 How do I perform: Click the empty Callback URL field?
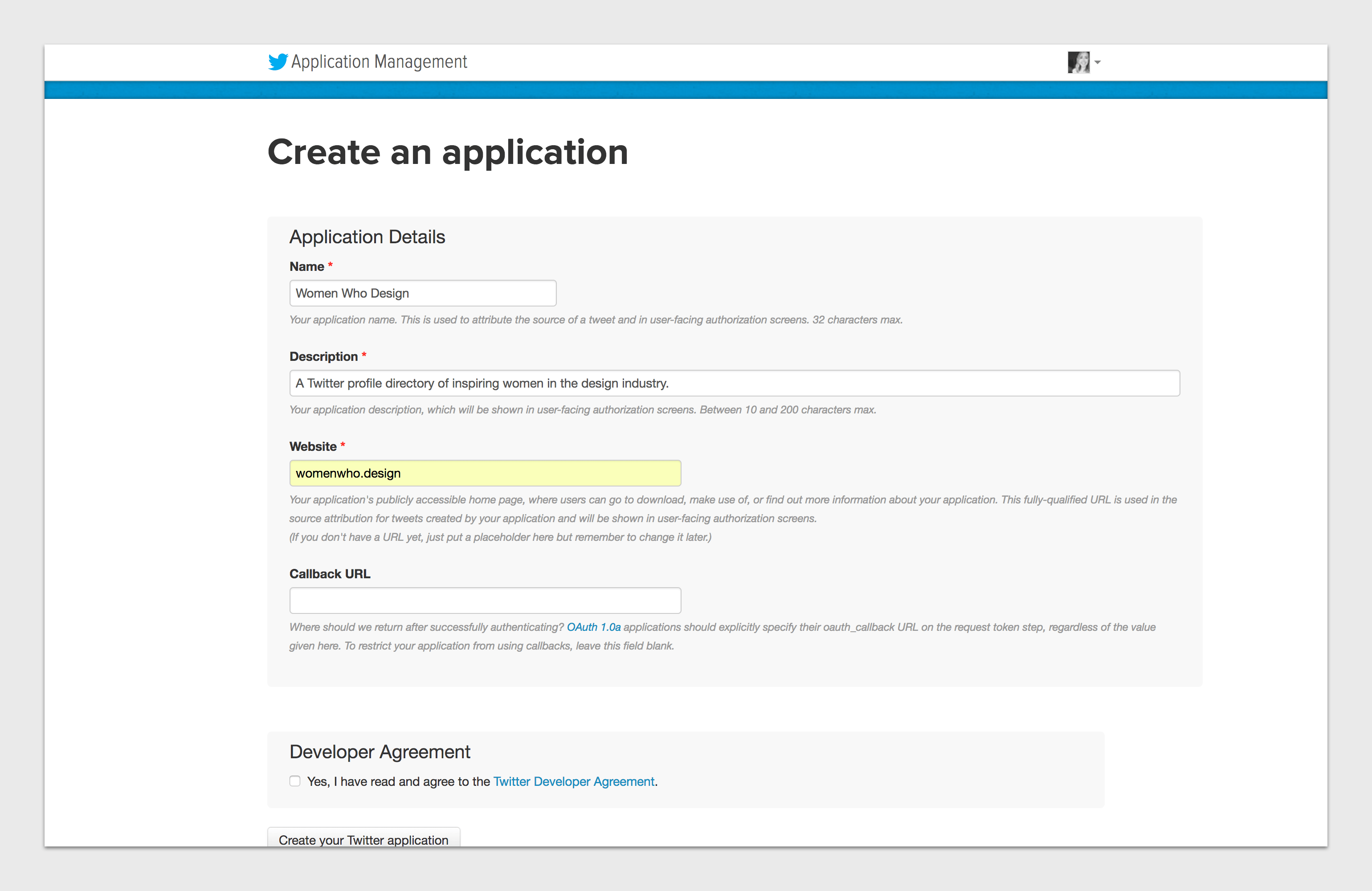tap(485, 601)
